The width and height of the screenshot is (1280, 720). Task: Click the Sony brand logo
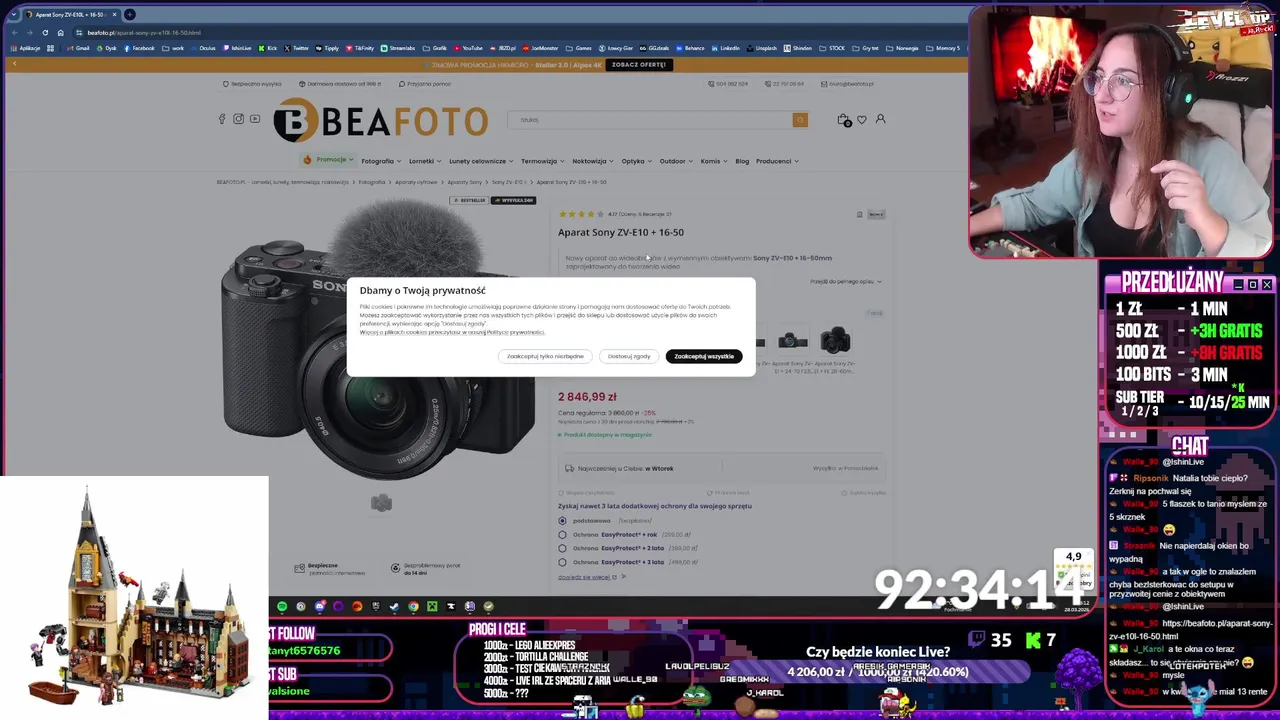[875, 214]
